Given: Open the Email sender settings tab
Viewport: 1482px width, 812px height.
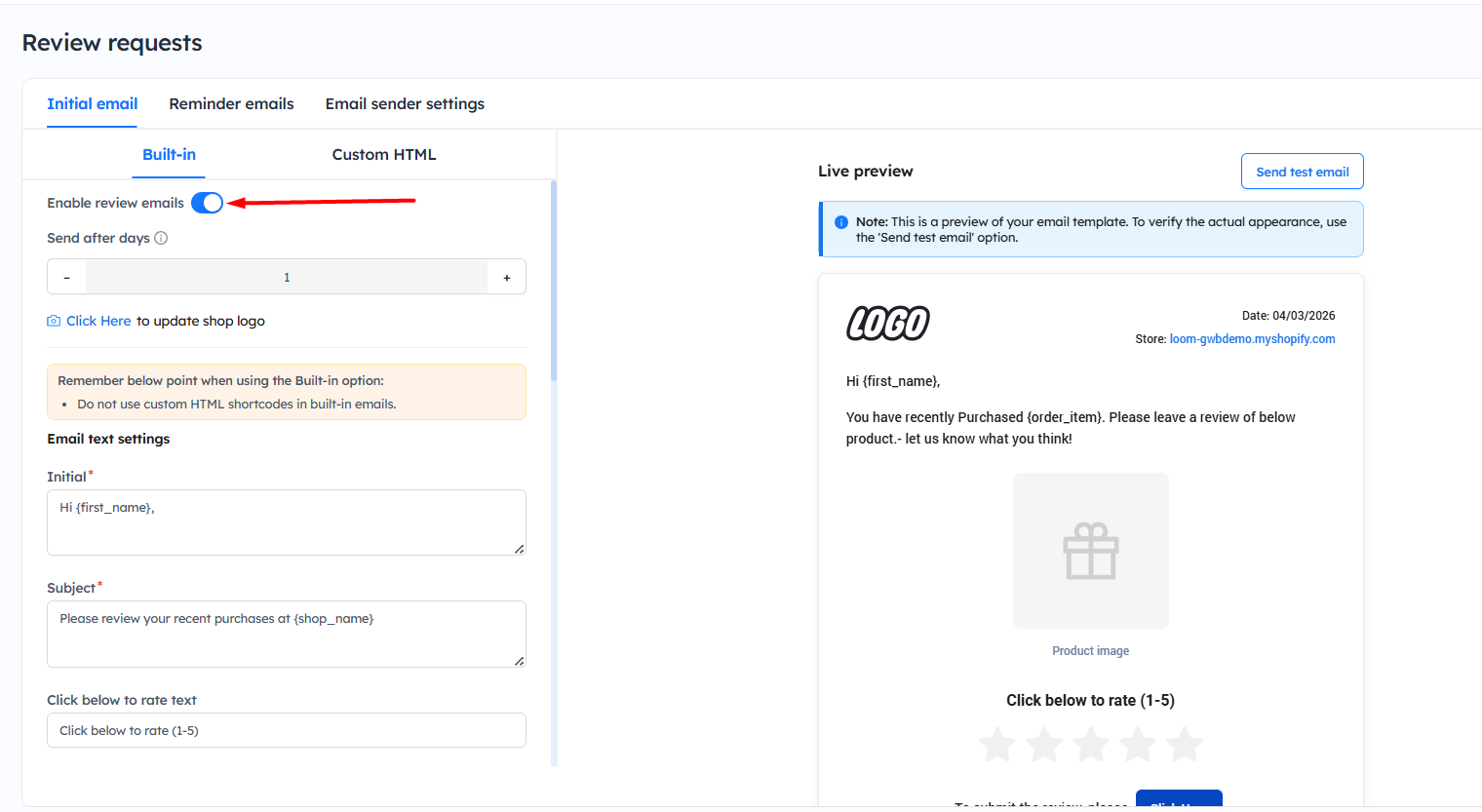Looking at the screenshot, I should coord(405,103).
